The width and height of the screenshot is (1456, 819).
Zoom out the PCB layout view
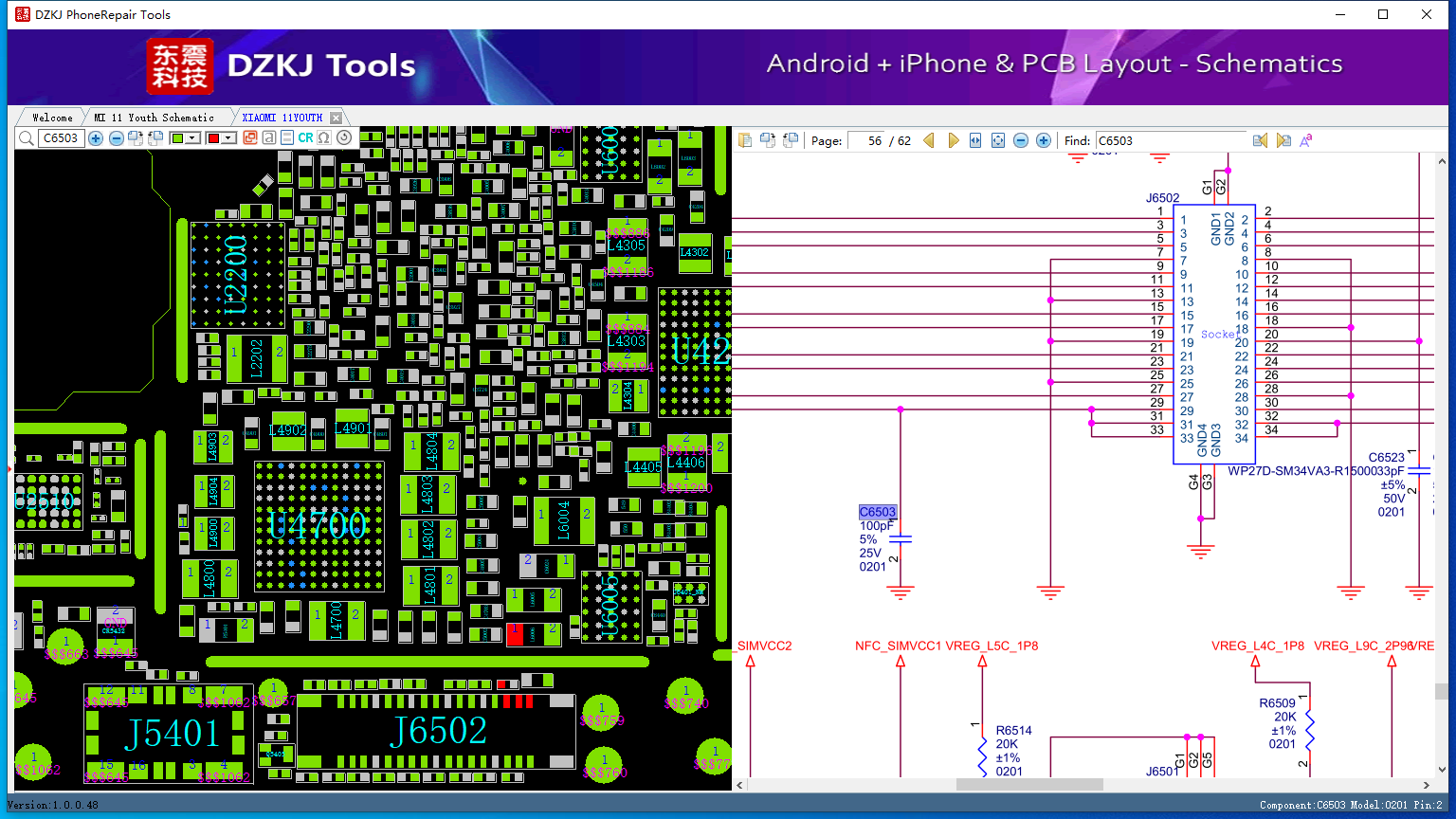coord(116,138)
